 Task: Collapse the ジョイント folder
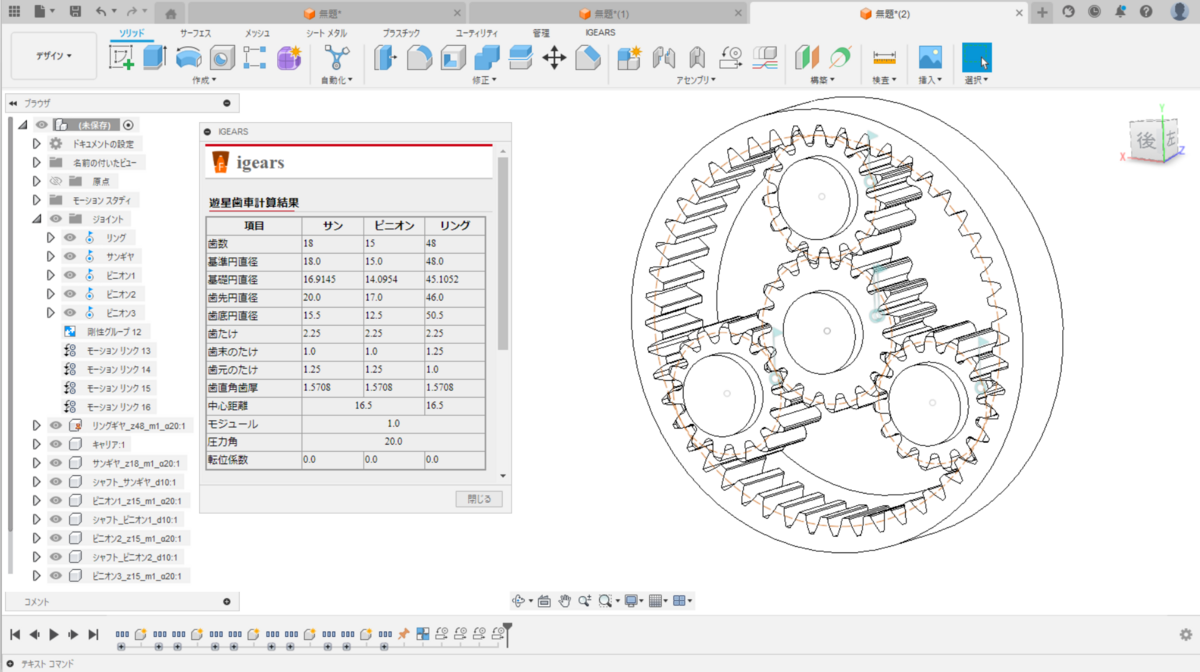37,219
